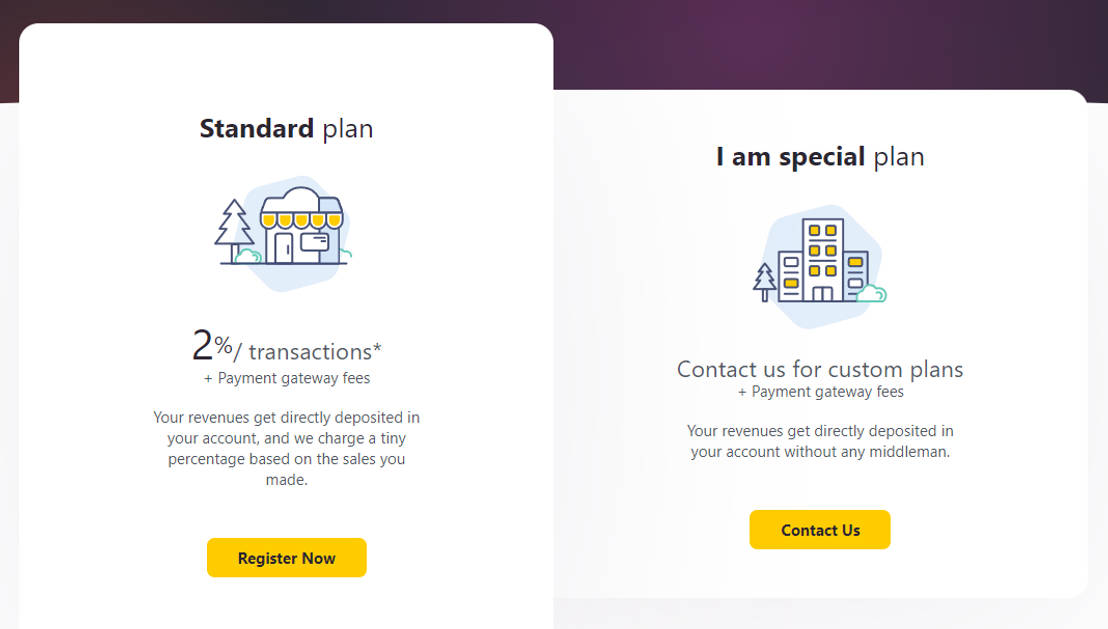Click Payment gateway fees under Standard plan
This screenshot has height=629, width=1108.
[286, 378]
